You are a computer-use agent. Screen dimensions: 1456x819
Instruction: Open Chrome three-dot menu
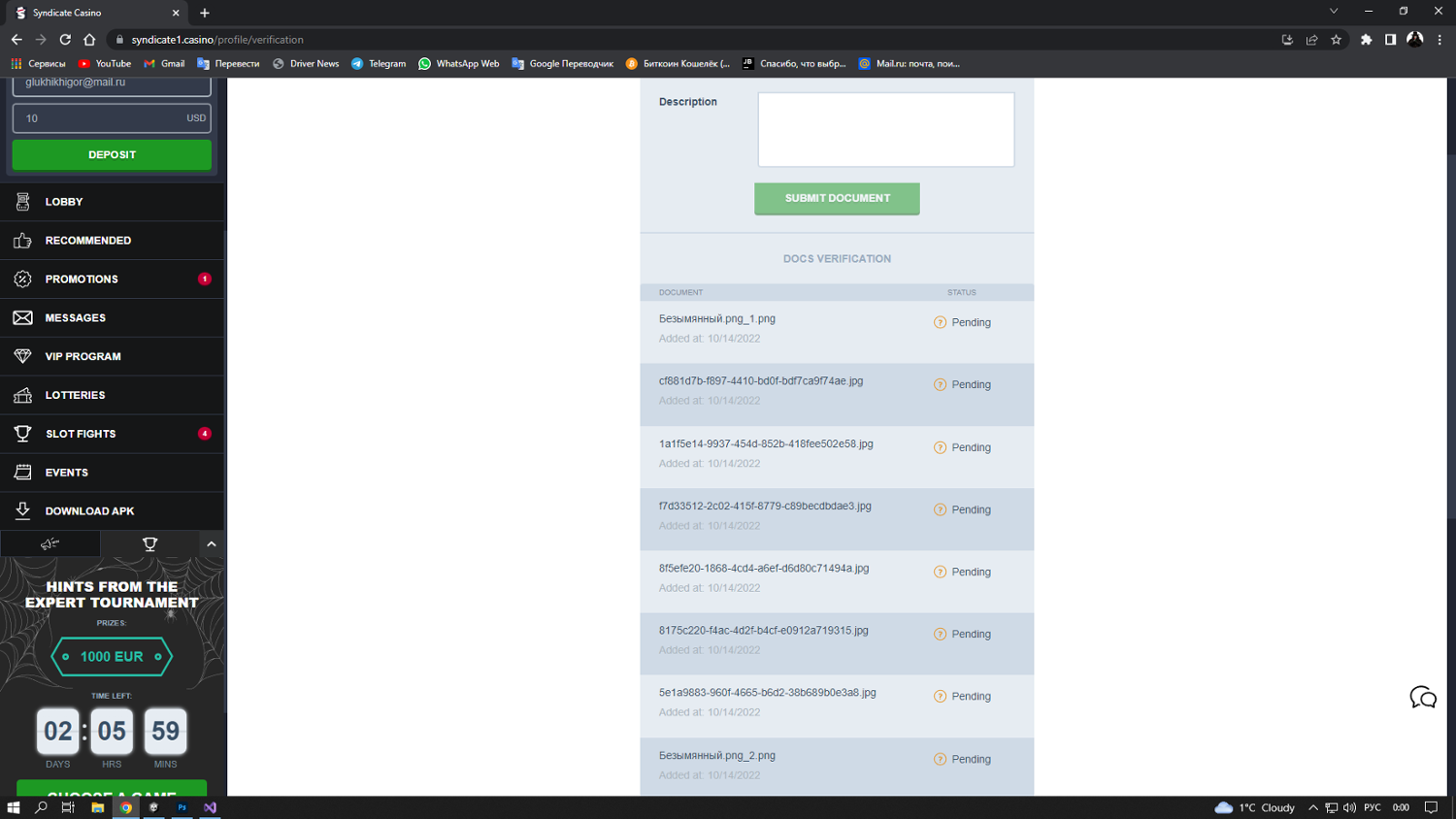pyautogui.click(x=1439, y=40)
